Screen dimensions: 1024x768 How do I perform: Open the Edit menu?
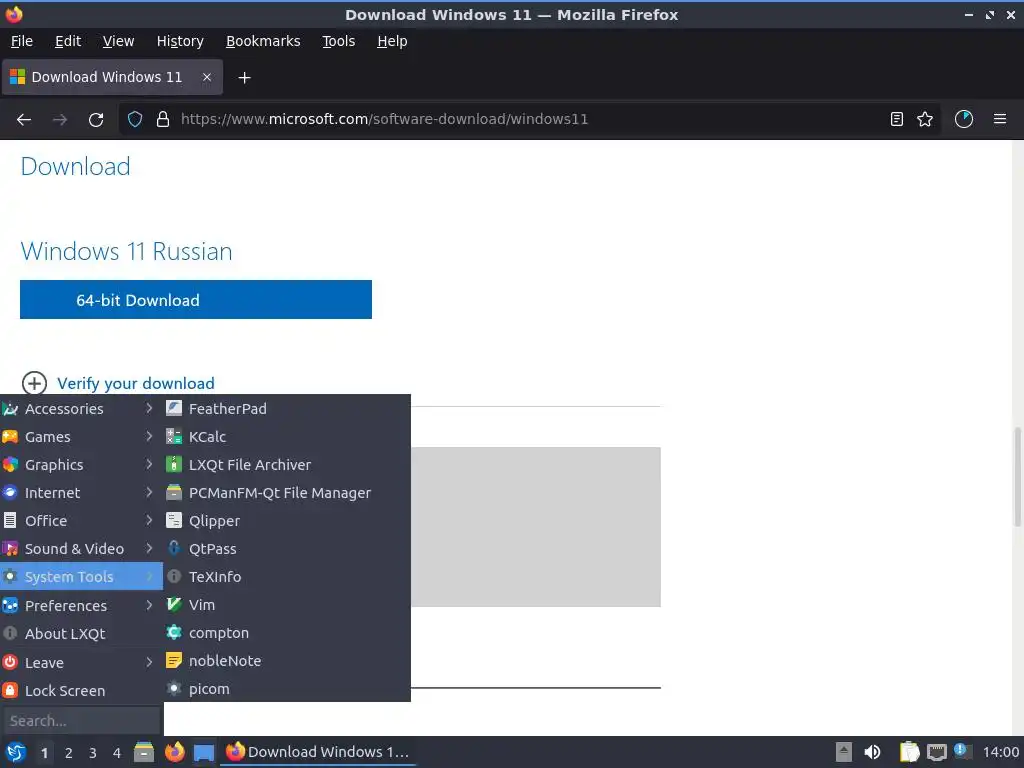point(68,41)
